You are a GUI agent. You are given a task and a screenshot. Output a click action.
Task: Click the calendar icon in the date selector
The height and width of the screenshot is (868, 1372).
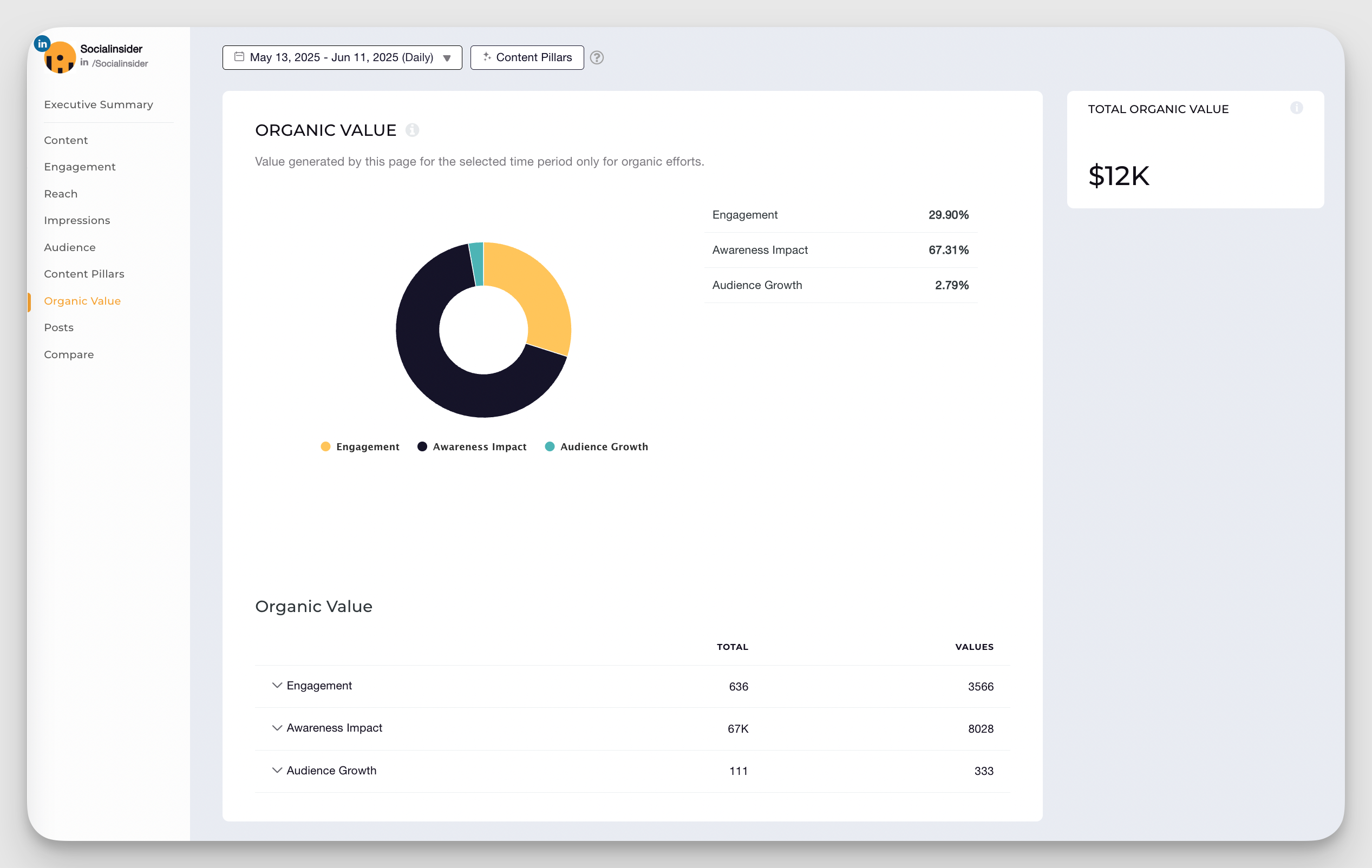(x=240, y=57)
